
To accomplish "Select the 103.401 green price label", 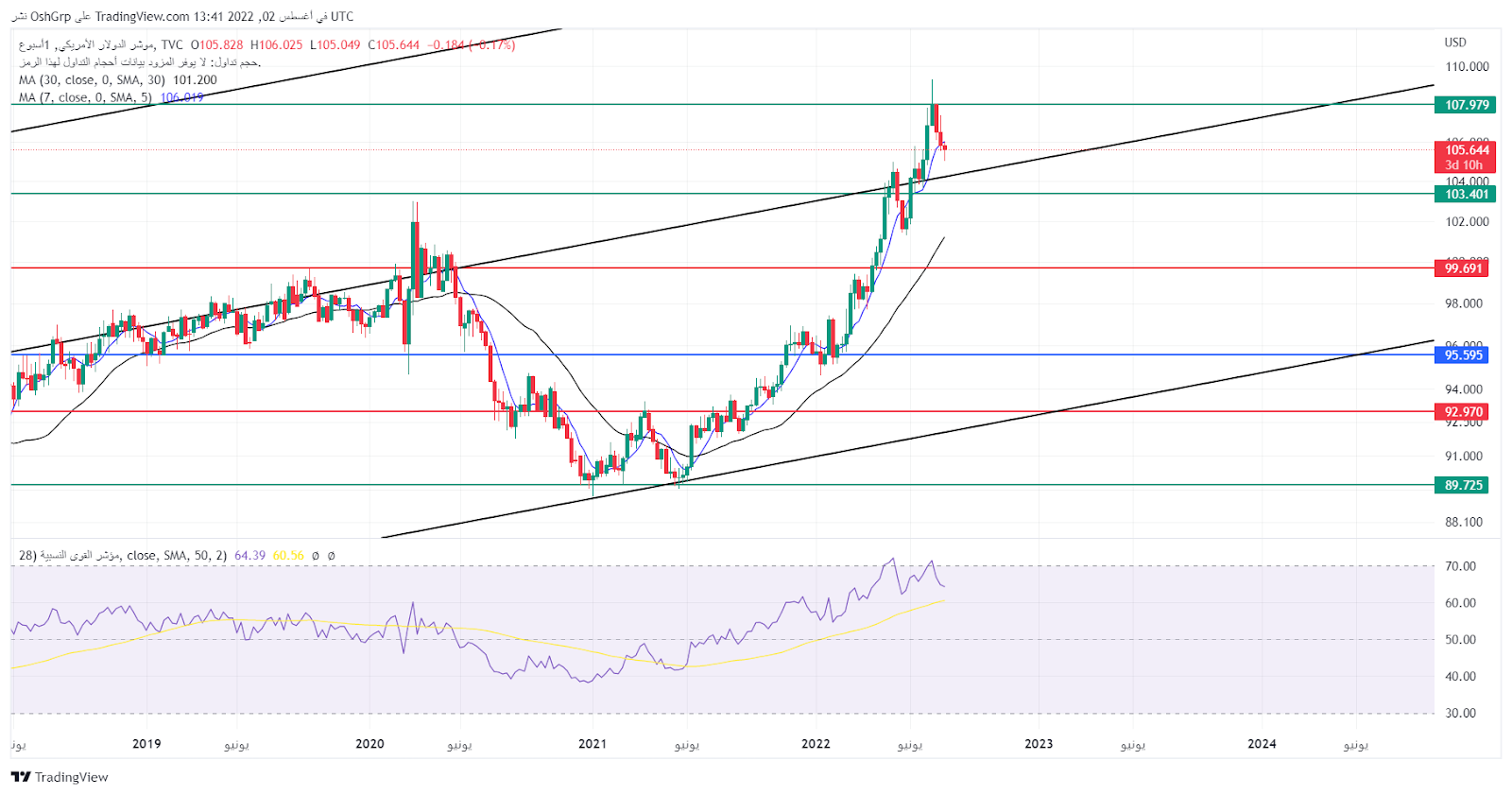I will [x=1466, y=194].
